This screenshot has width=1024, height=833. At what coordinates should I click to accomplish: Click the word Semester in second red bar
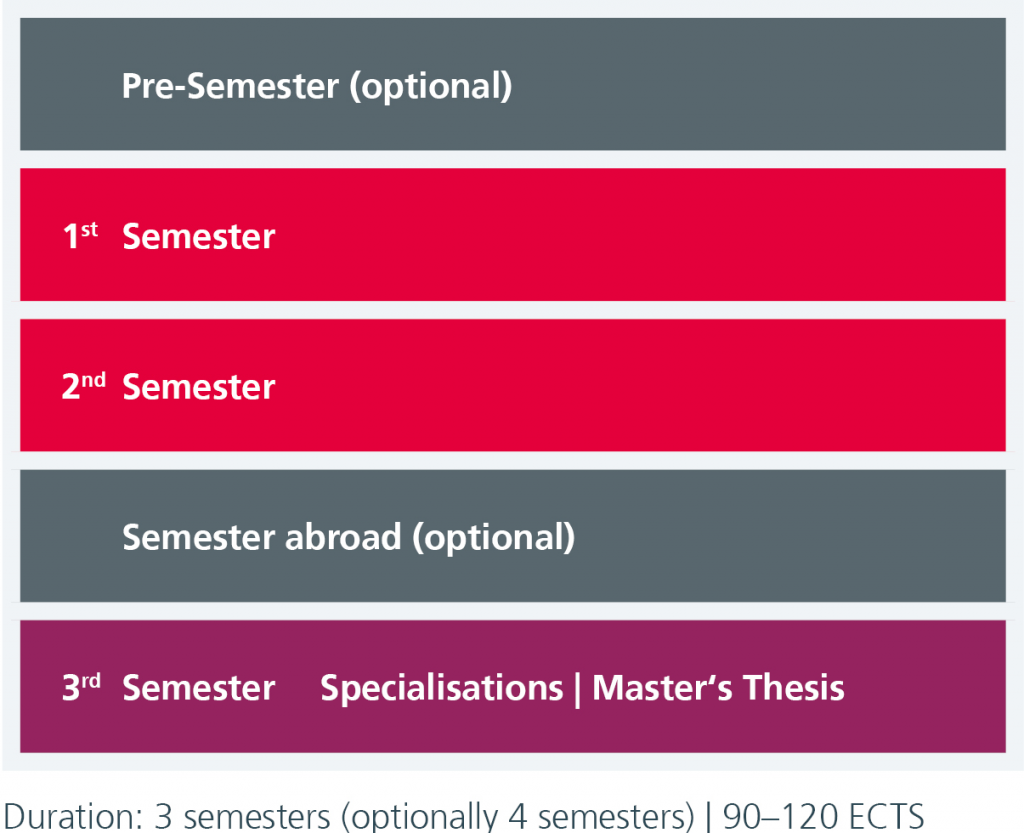pyautogui.click(x=199, y=386)
